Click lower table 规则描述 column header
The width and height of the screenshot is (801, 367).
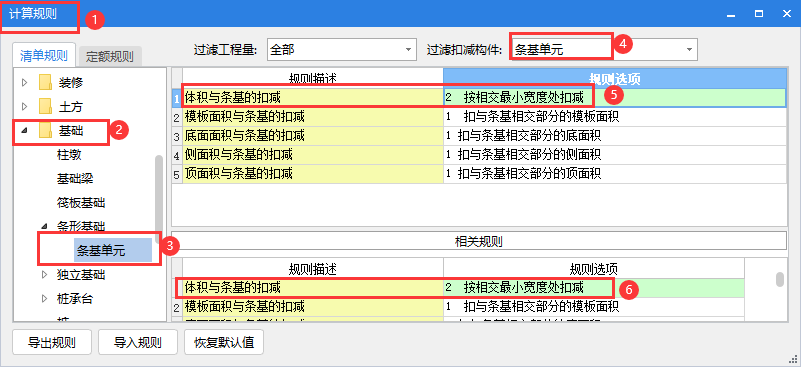pos(313,268)
